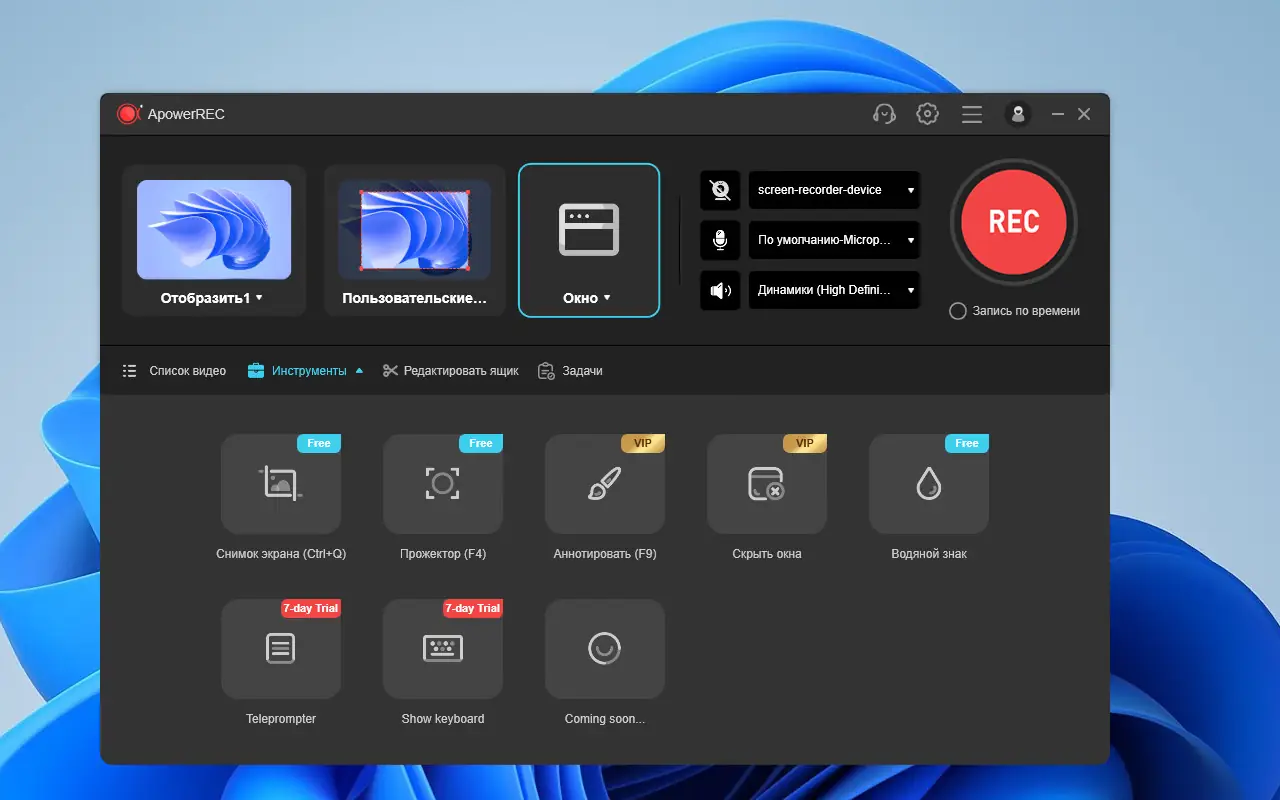Toggle the system sound speaker icon
This screenshot has width=1280, height=800.
pos(720,291)
